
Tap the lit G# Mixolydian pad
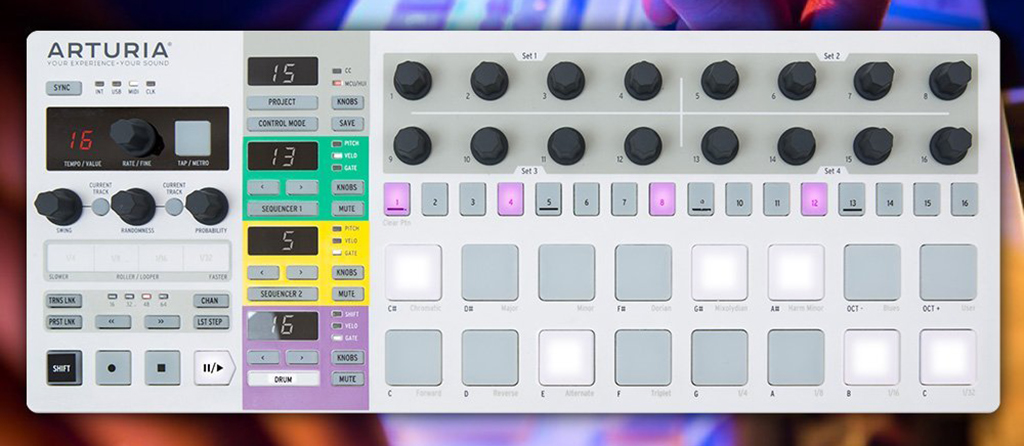click(x=720, y=272)
